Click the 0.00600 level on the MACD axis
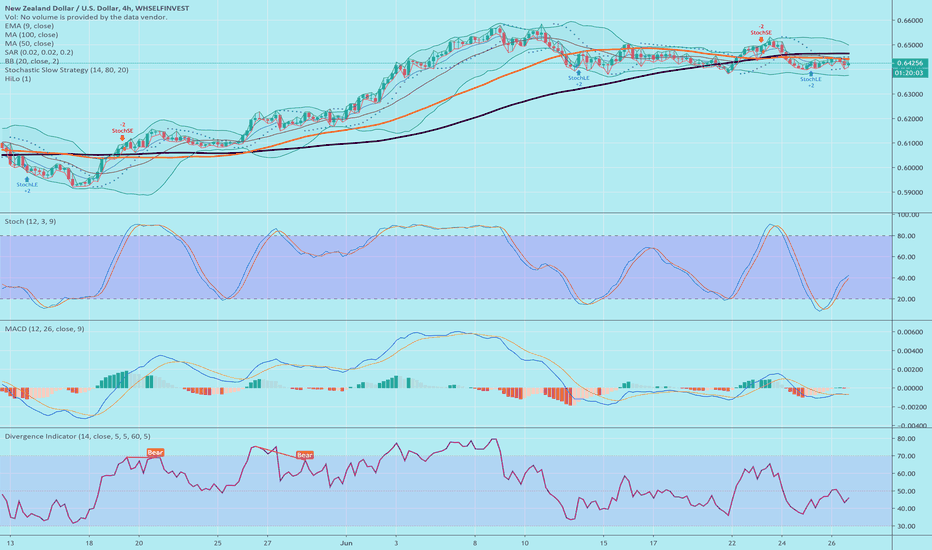The image size is (932, 550). (910, 332)
